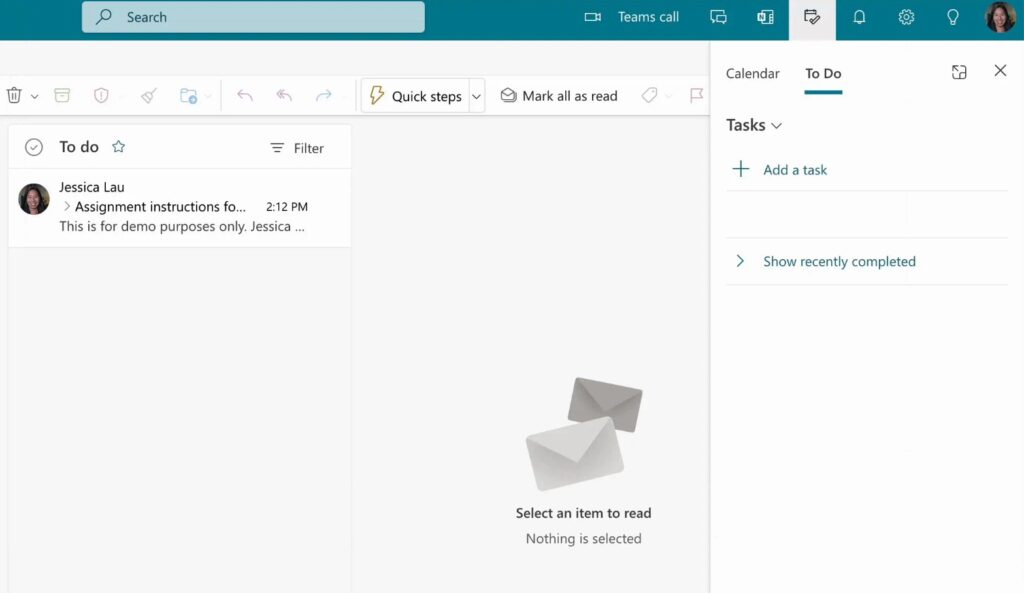Screen dimensions: 1024x593
Task: Open the notifications bell
Action: [x=859, y=17]
